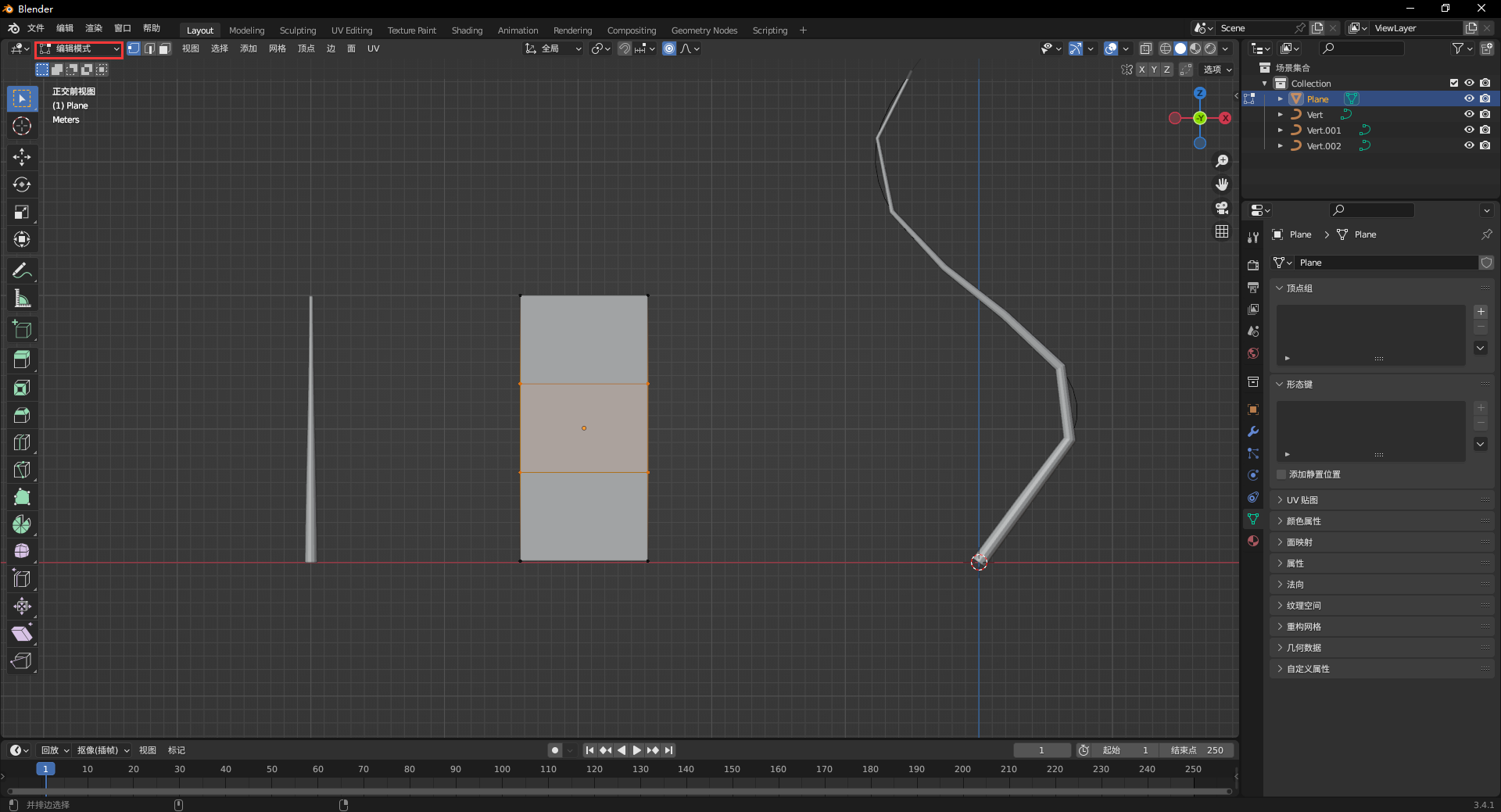The image size is (1501, 812).
Task: Select the Measure ruler tool
Action: pyautogui.click(x=22, y=299)
